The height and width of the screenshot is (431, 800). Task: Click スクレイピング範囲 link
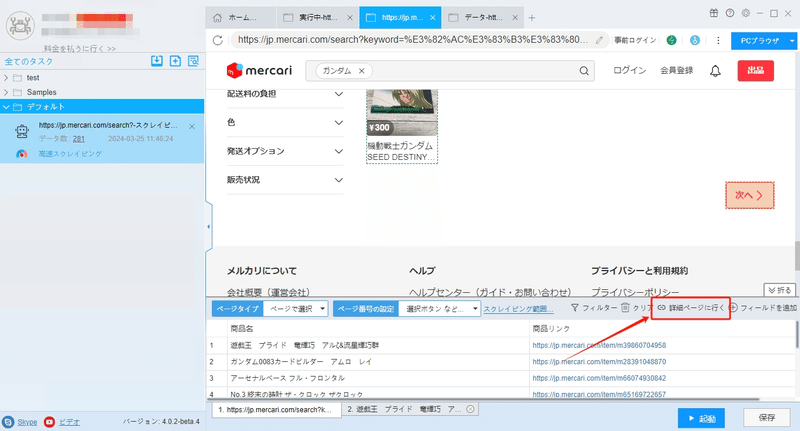[518, 309]
